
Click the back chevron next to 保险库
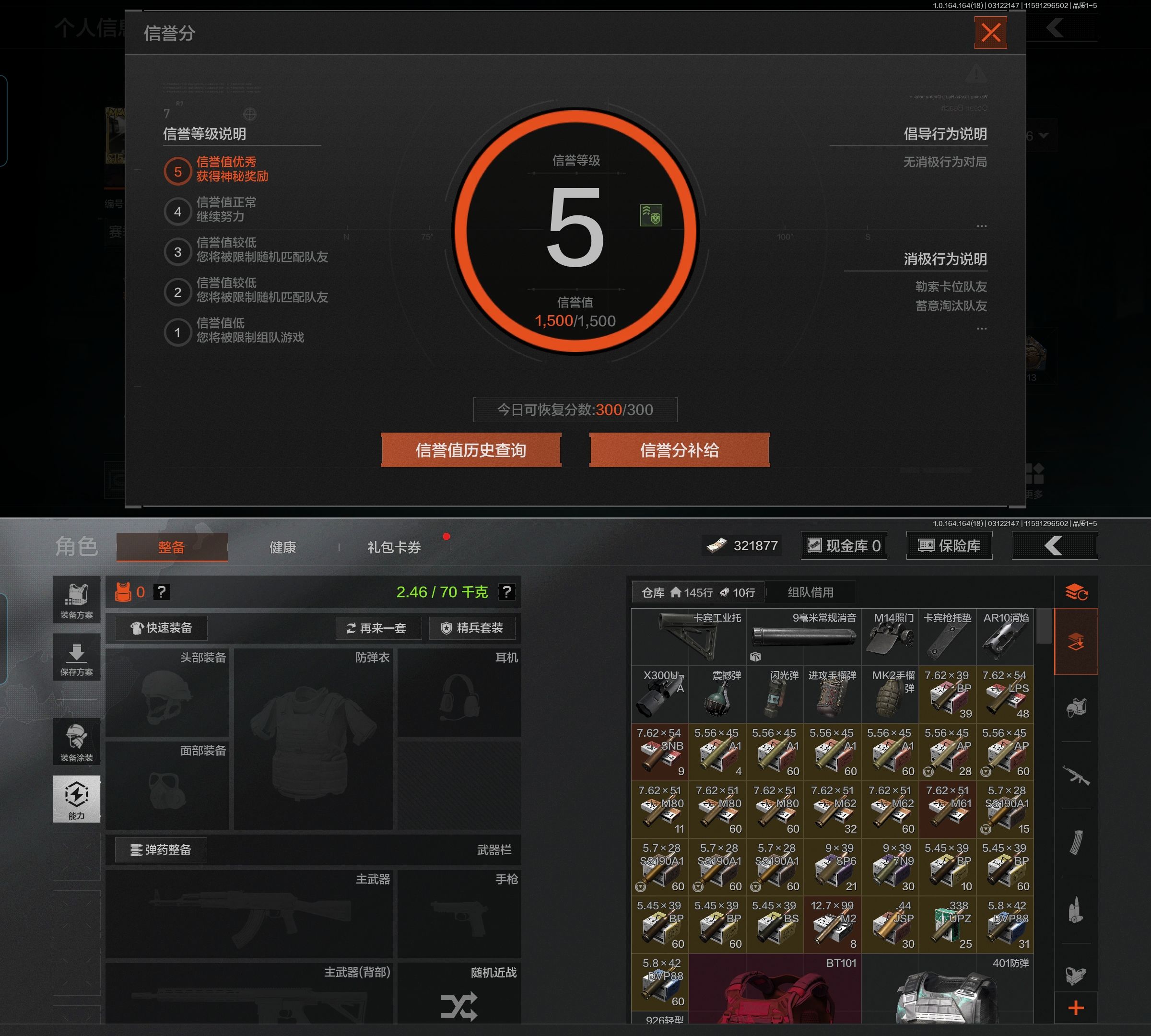pyautogui.click(x=1054, y=546)
